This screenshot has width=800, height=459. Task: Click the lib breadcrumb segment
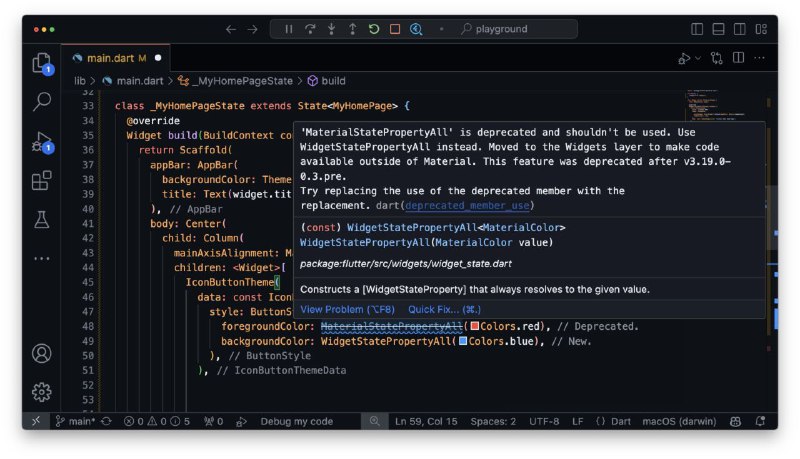(80, 81)
